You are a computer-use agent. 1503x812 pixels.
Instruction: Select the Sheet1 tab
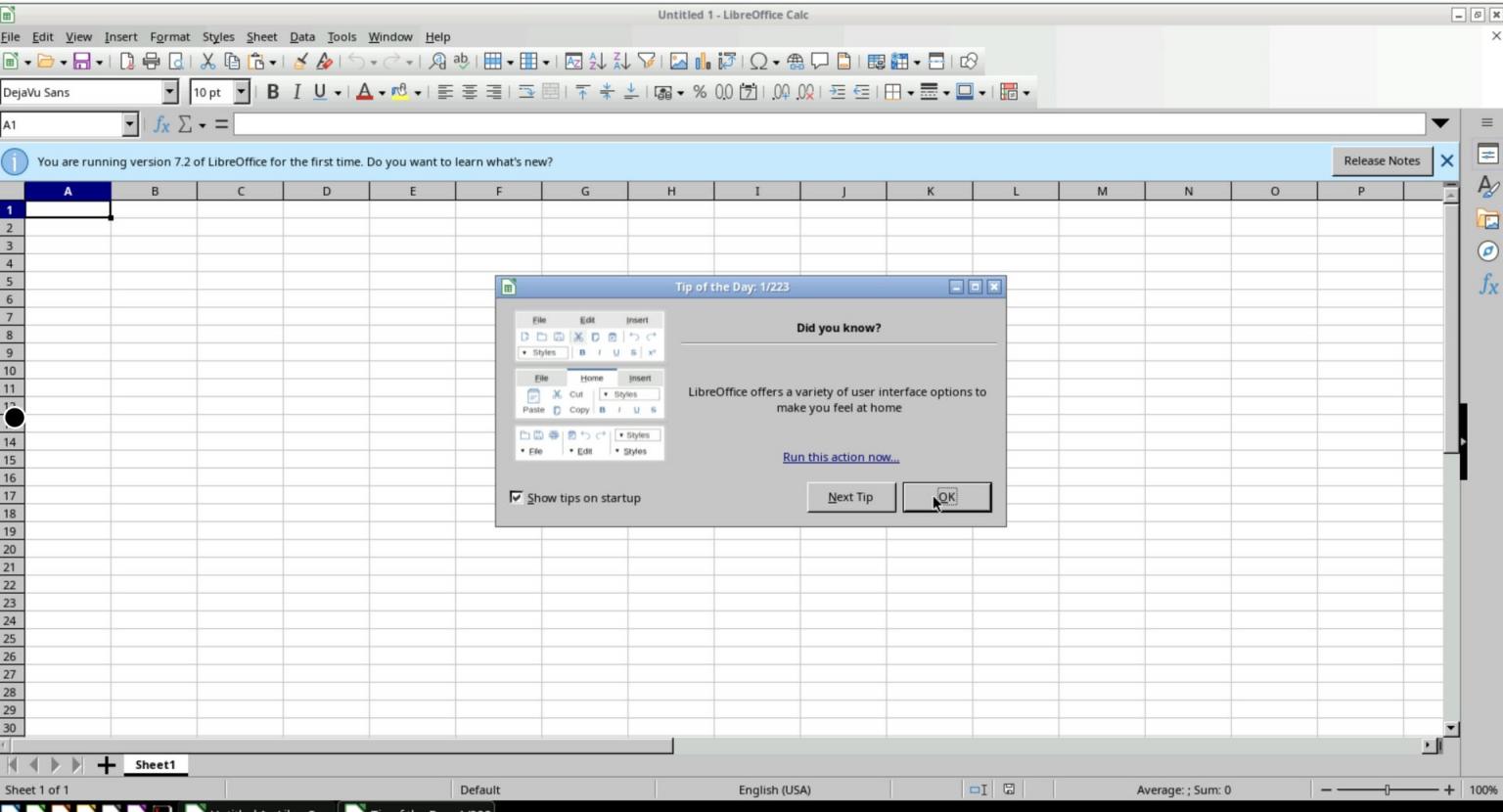(156, 765)
